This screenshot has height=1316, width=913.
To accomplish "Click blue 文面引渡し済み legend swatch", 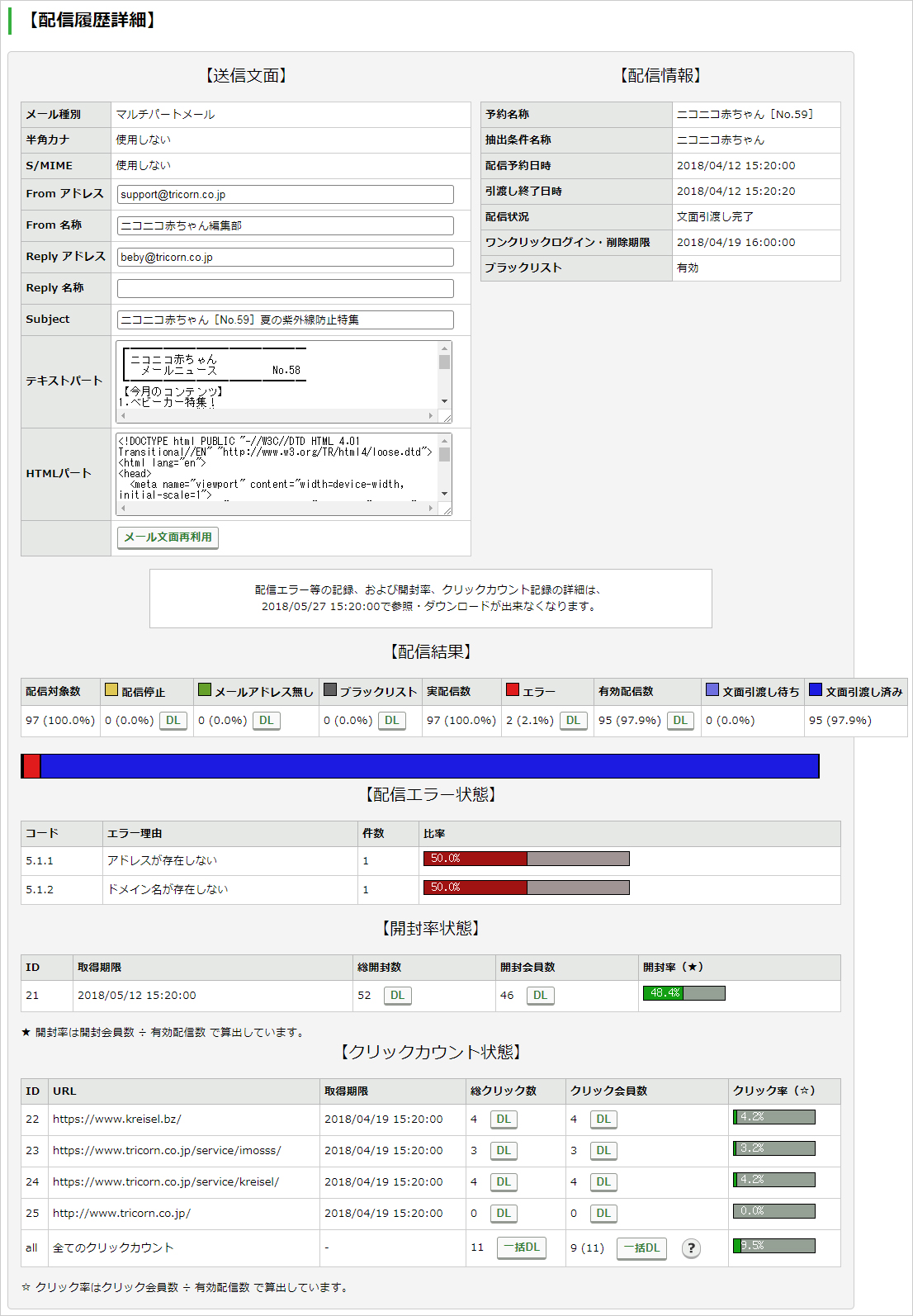I will coord(816,689).
